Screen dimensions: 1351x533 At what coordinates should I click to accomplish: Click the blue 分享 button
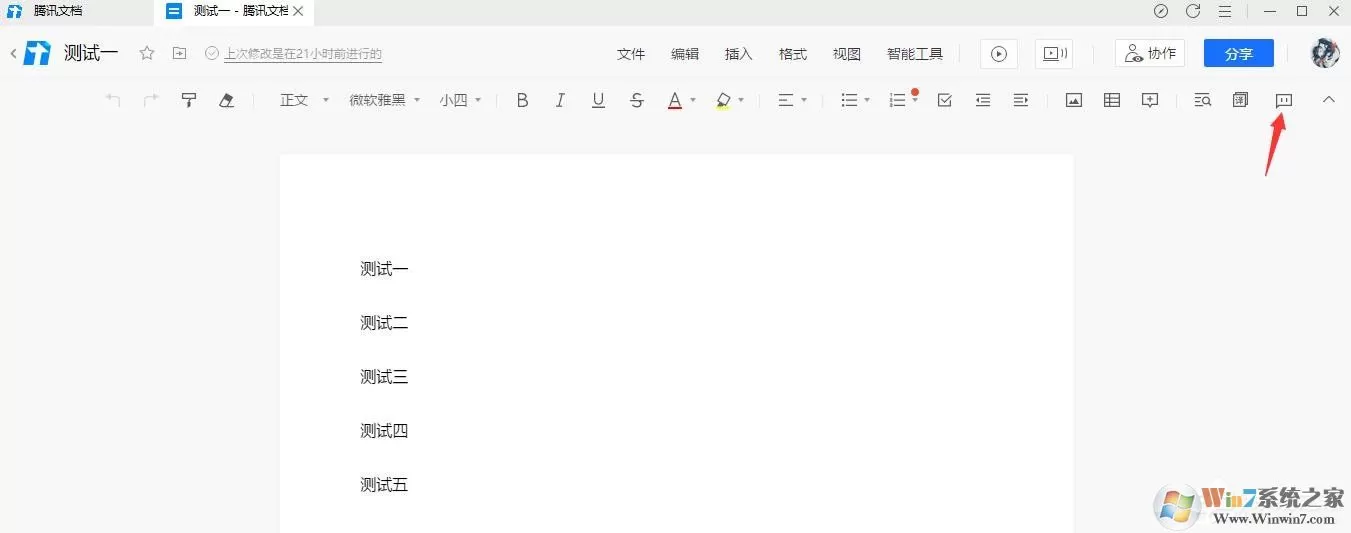[1239, 54]
